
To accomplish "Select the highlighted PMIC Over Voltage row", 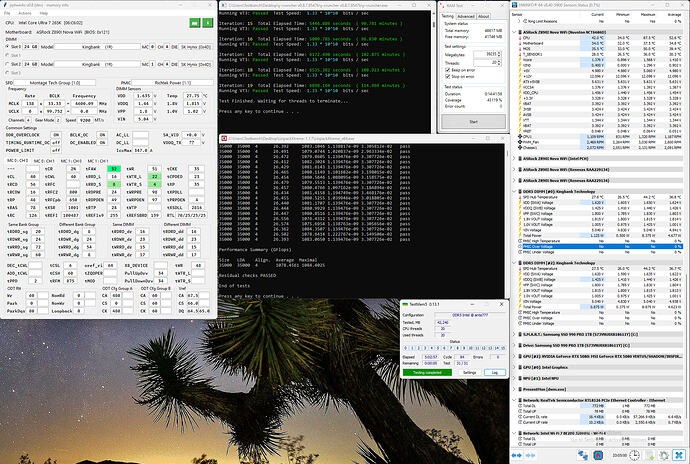I will click(x=601, y=247).
